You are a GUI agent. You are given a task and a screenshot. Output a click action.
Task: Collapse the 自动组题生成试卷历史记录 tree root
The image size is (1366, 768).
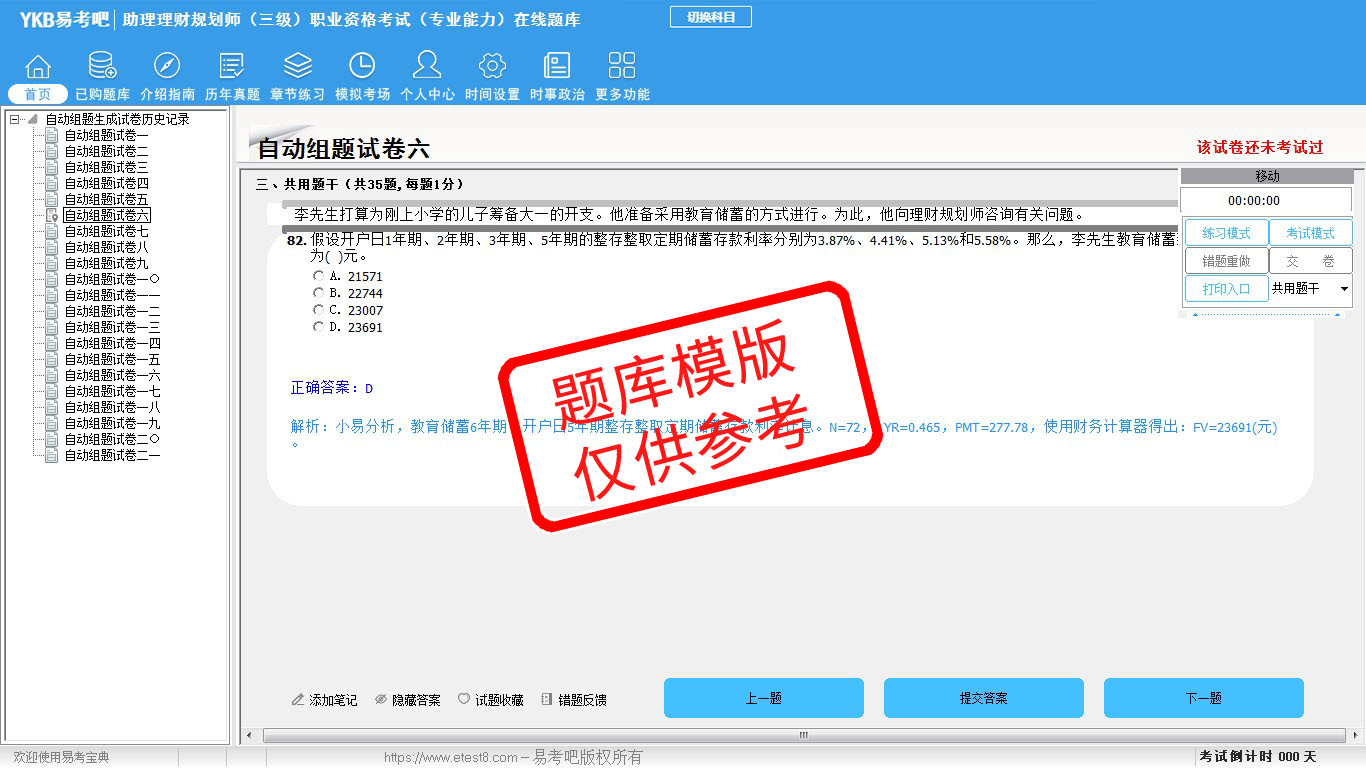point(15,120)
